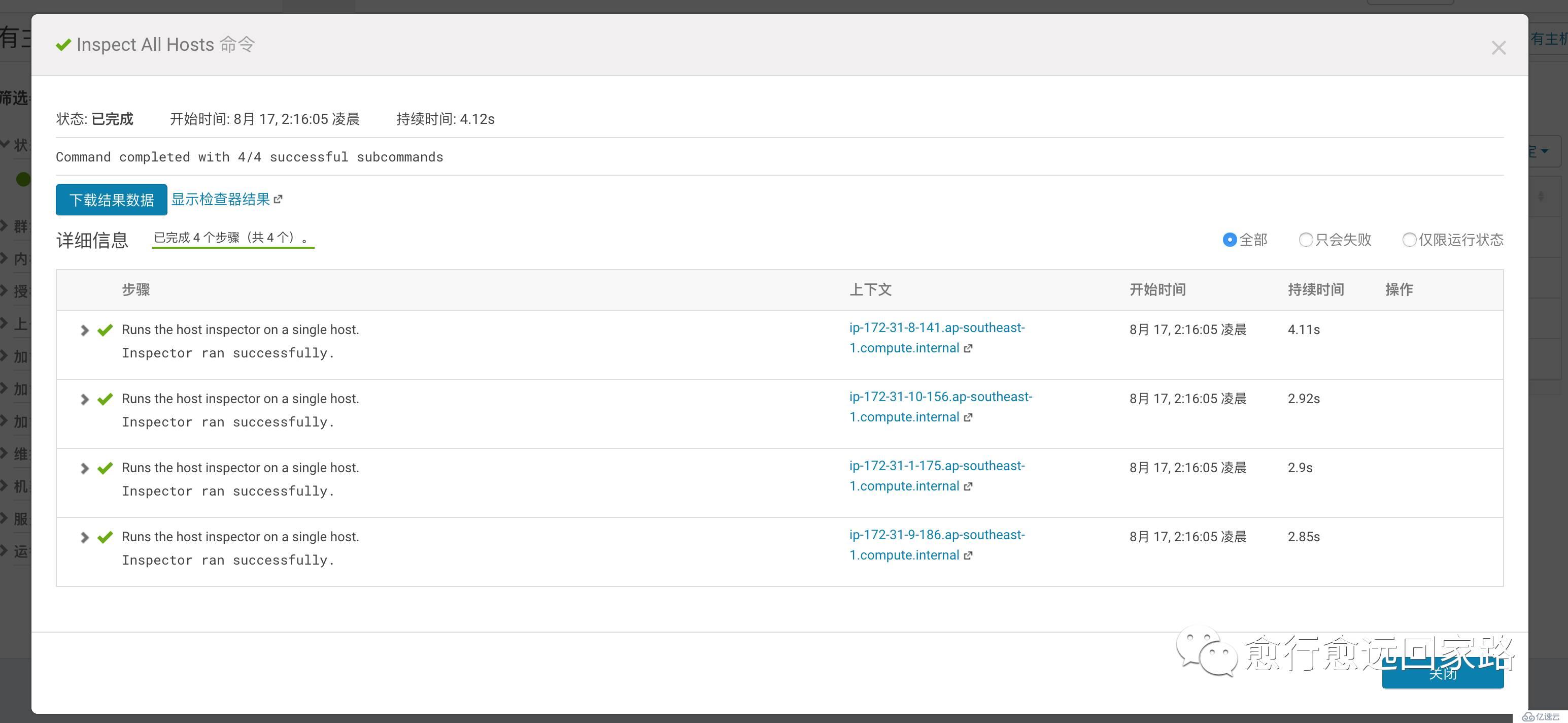This screenshot has height=723, width=1568.
Task: Select the 全部 radio button
Action: pos(1229,240)
